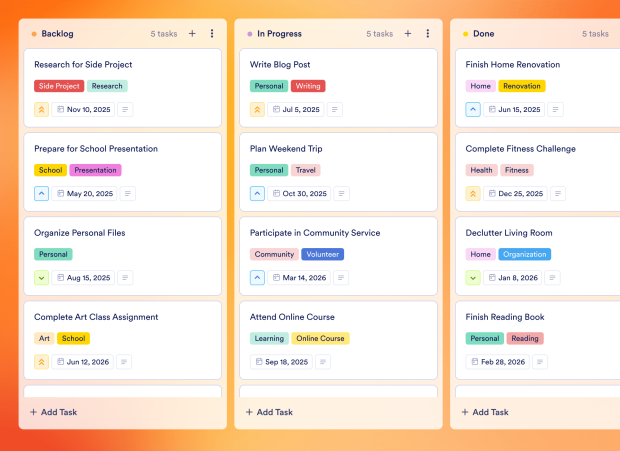Open description icon on Finish Home Renovation
The width and height of the screenshot is (620, 451).
(555, 109)
